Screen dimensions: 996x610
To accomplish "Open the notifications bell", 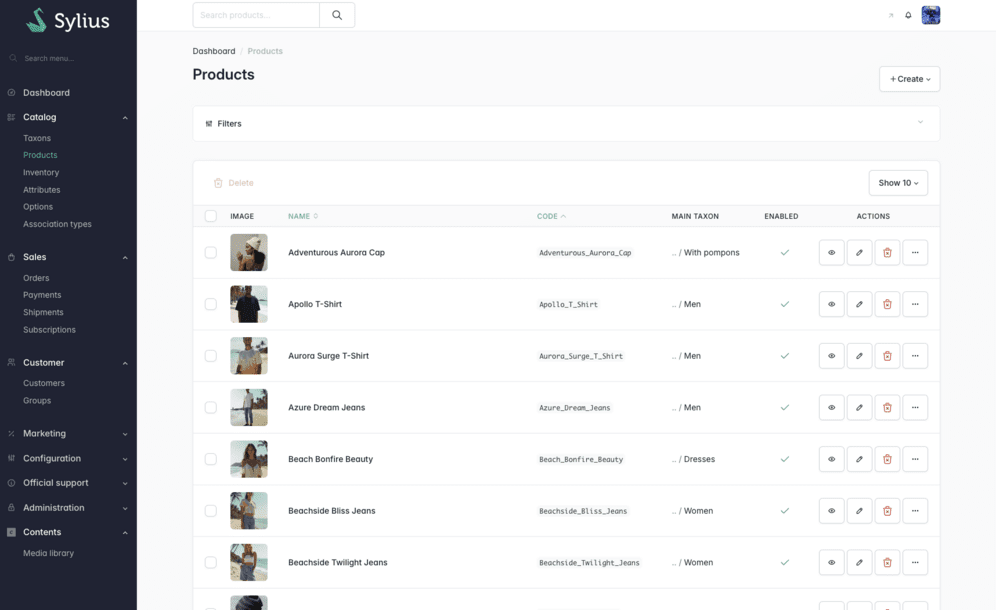I will [x=908, y=15].
